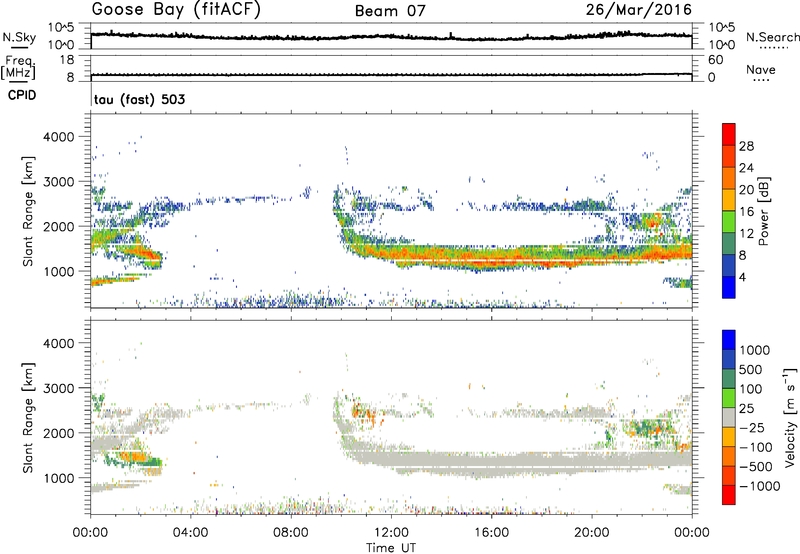Viewport: 800px width, 554px height.
Task: Click the red top segment of Power color bar
Action: coord(729,134)
